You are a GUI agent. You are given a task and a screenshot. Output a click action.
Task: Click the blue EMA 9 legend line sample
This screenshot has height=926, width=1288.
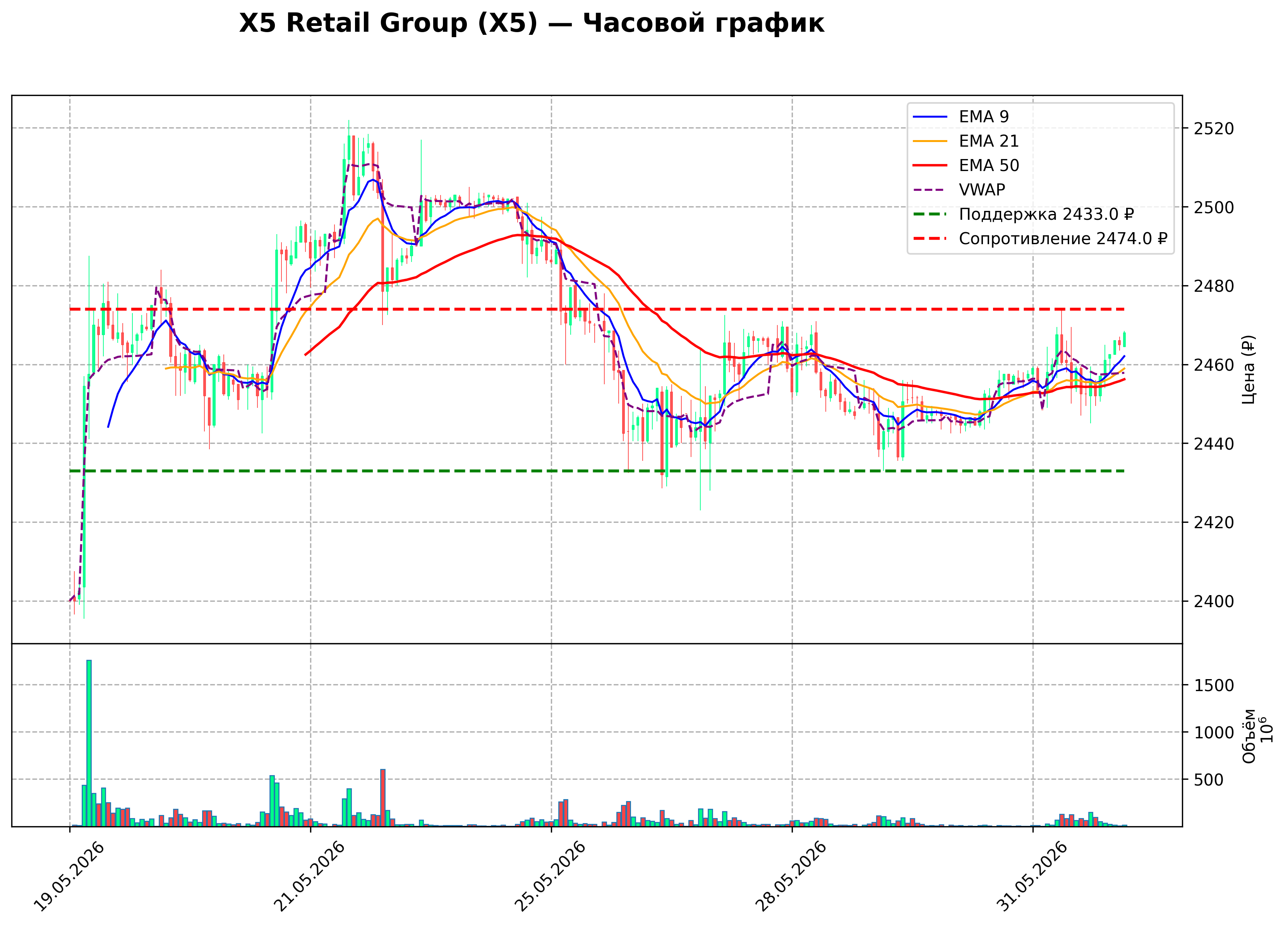point(930,117)
